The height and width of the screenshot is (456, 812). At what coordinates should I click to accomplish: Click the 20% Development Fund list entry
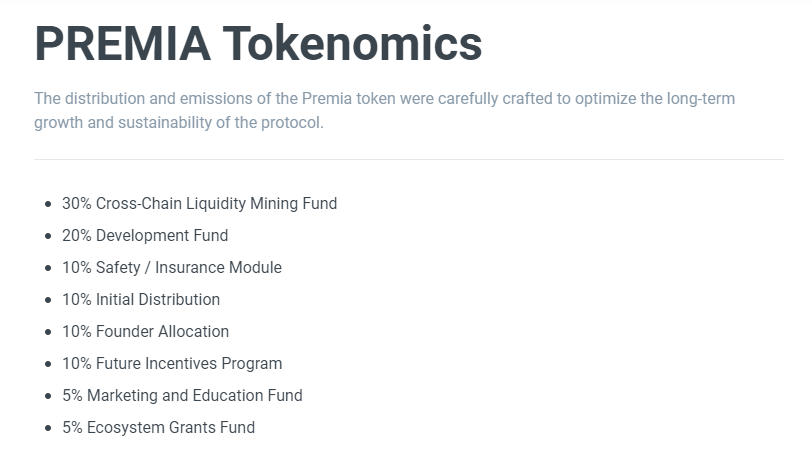tap(145, 236)
